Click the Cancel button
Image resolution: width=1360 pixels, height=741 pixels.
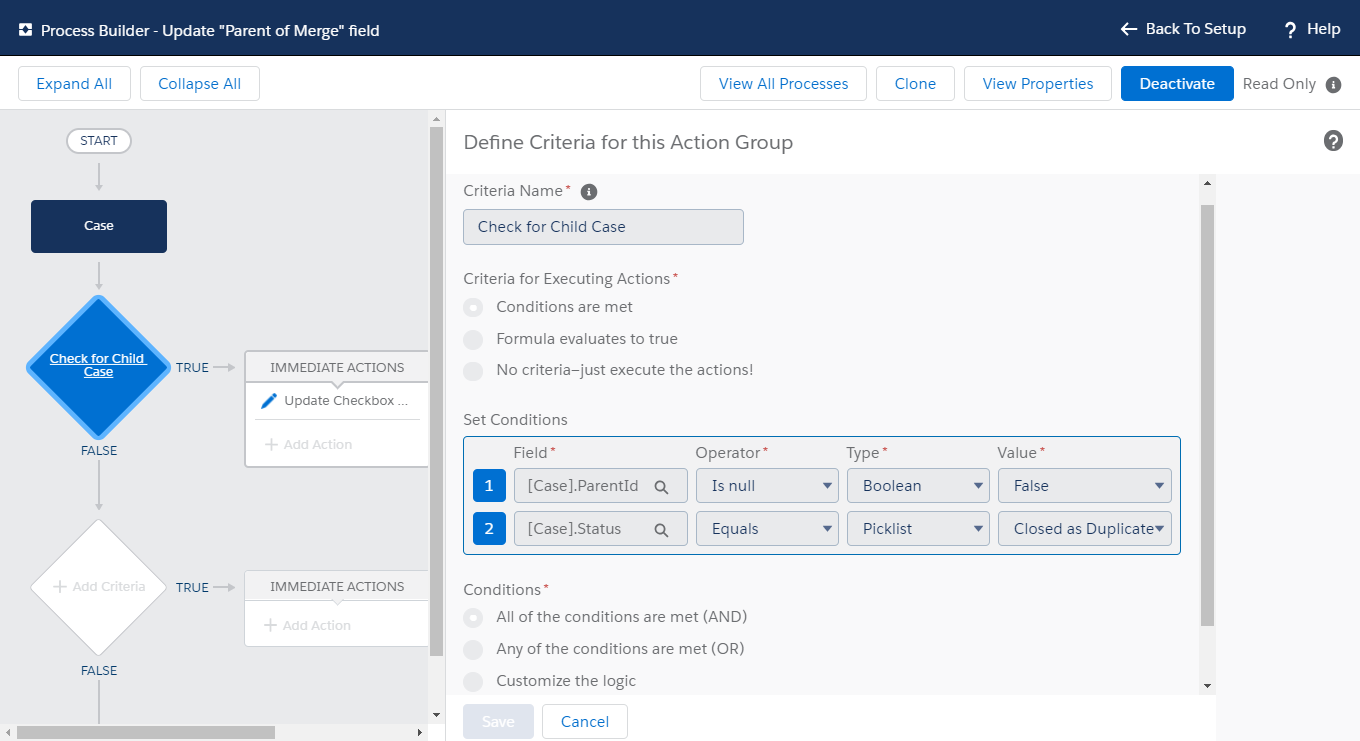[x=585, y=722]
